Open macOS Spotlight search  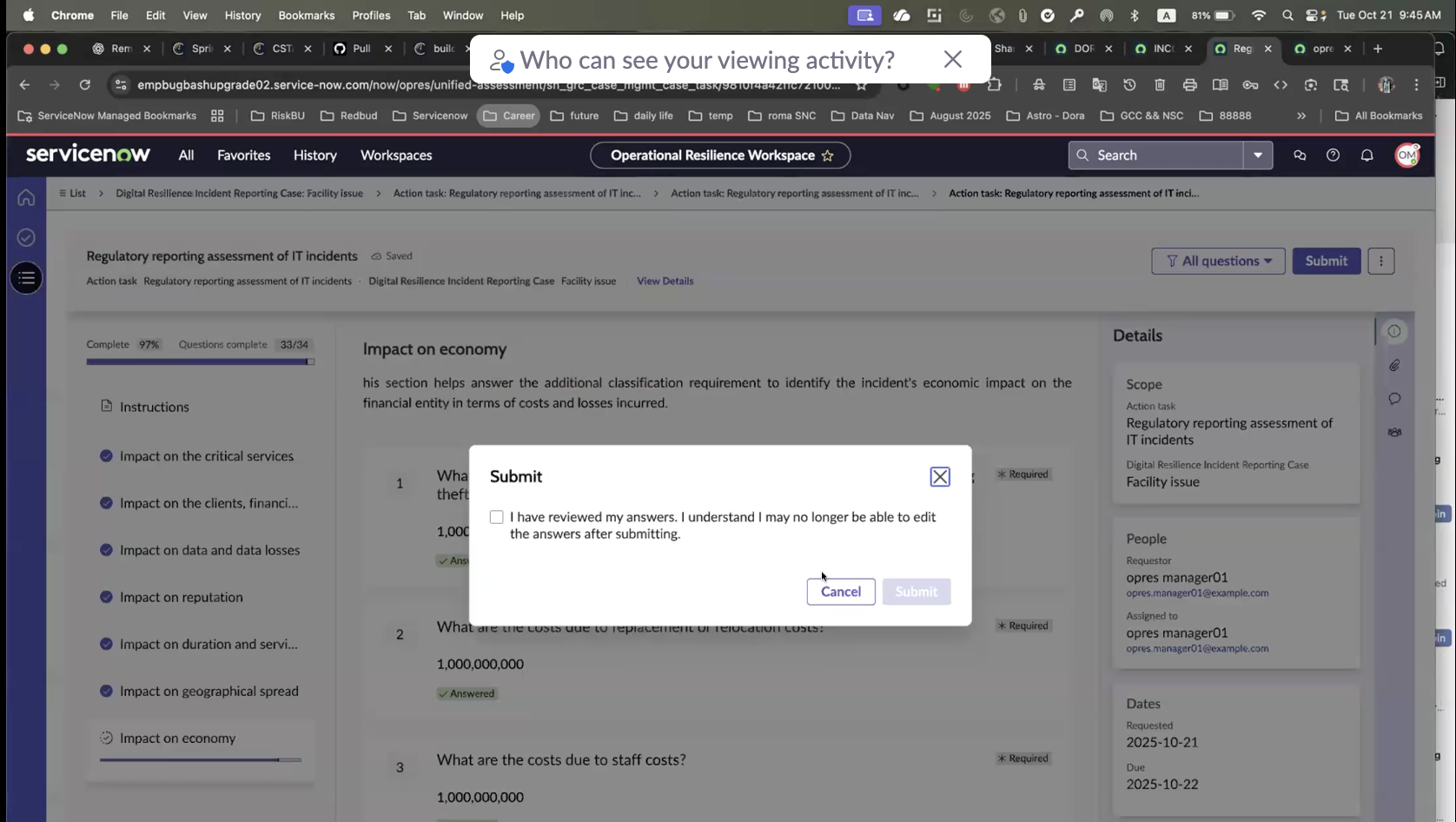tap(1287, 15)
